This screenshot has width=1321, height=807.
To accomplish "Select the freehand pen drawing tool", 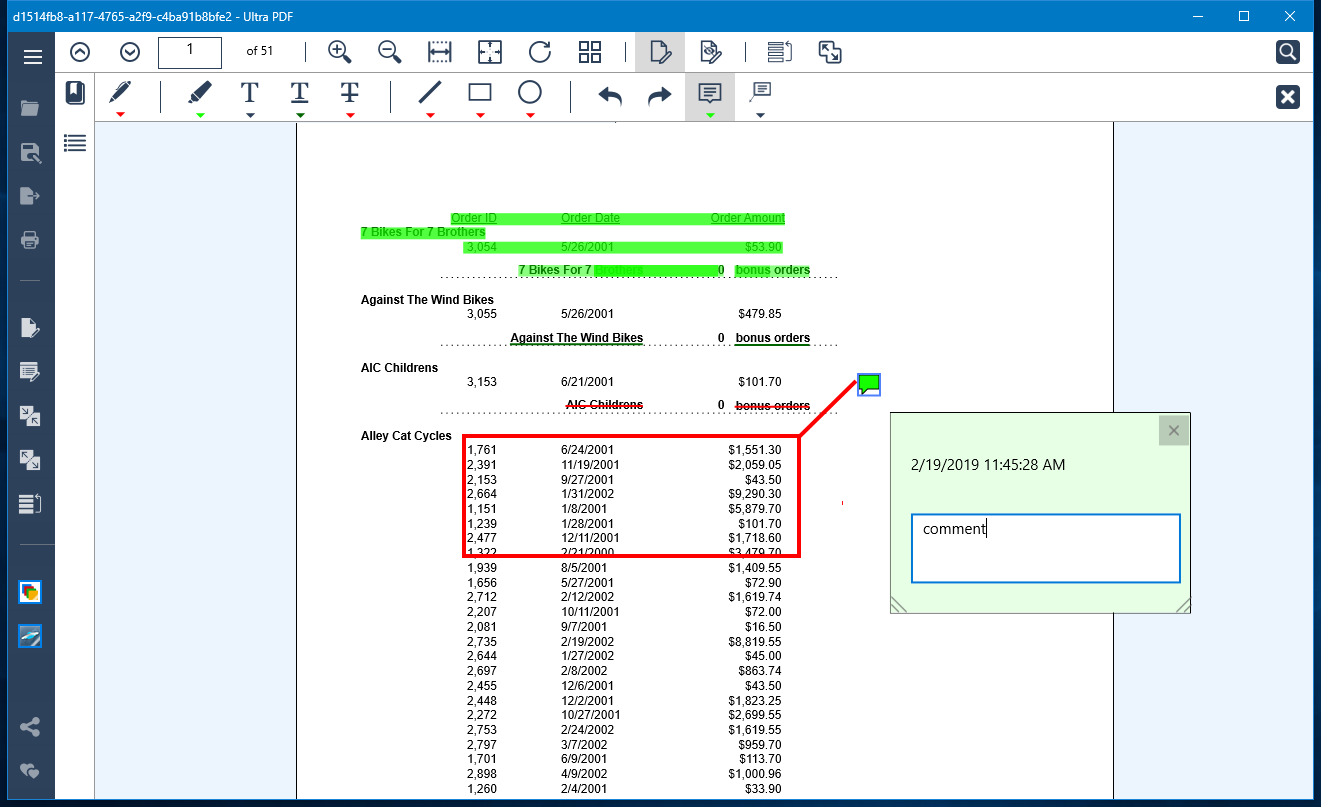I will click(120, 93).
